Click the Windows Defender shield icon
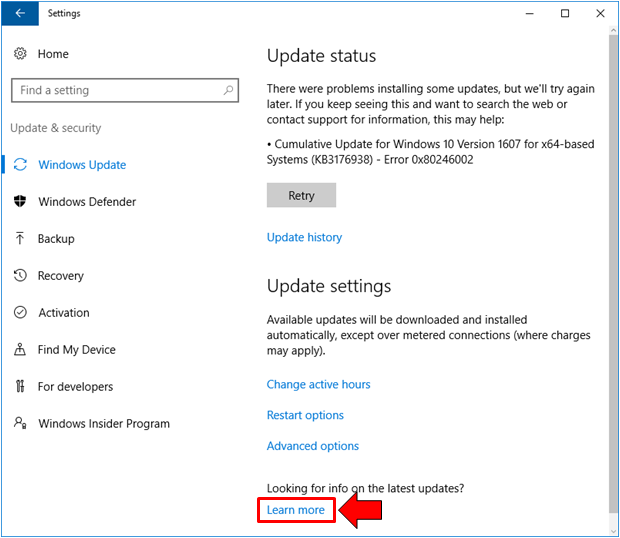The height and width of the screenshot is (538, 620). (20, 201)
